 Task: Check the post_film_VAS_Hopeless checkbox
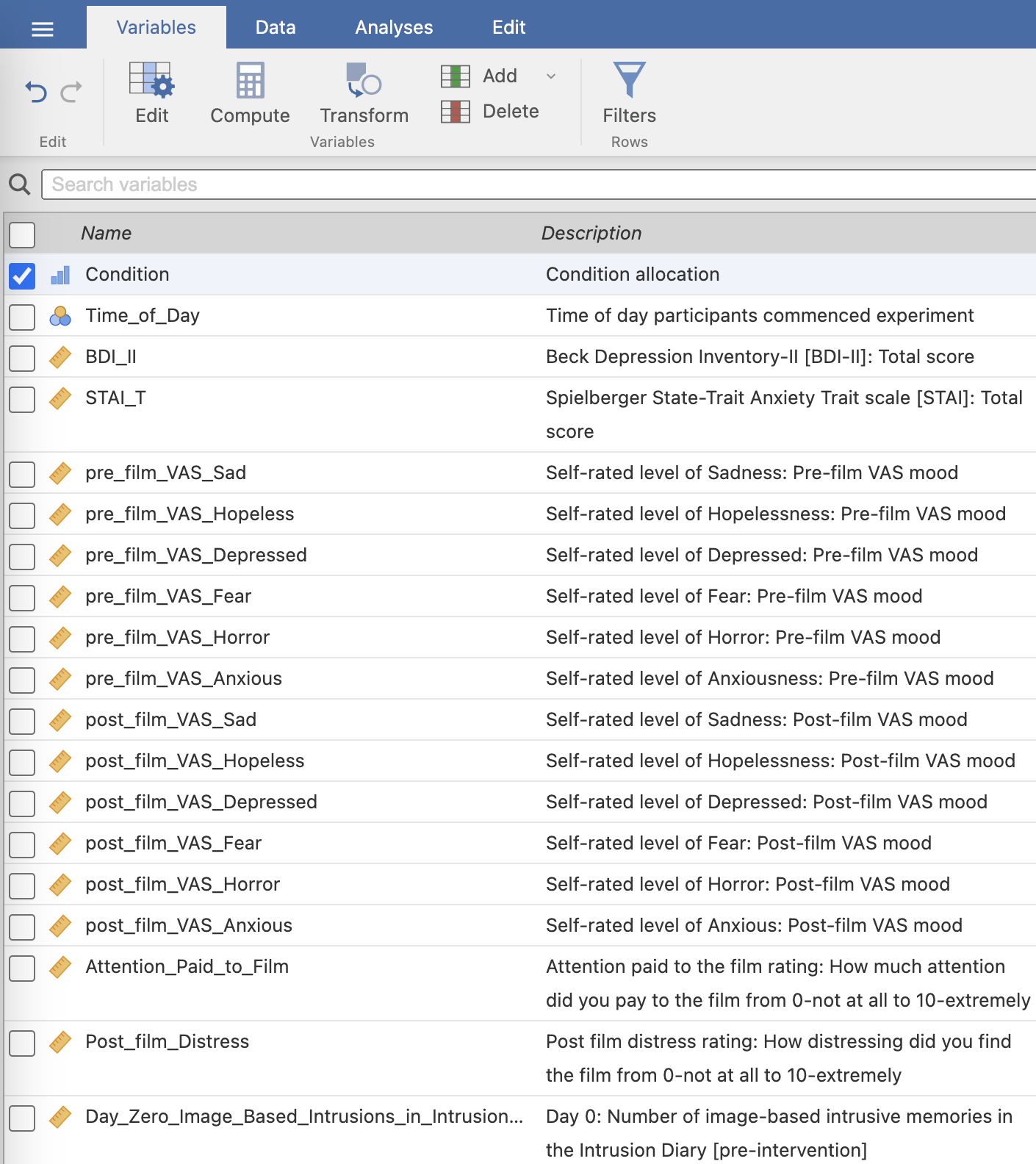22,762
